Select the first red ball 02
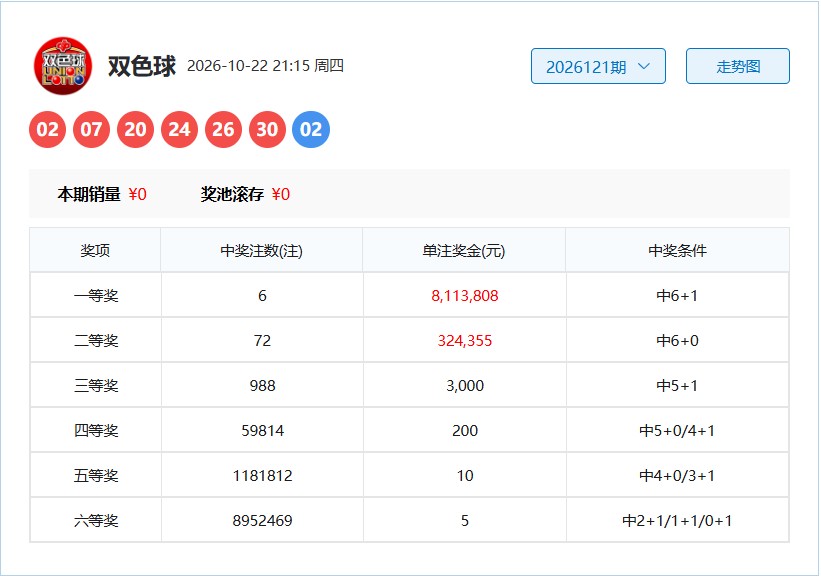 [48, 129]
